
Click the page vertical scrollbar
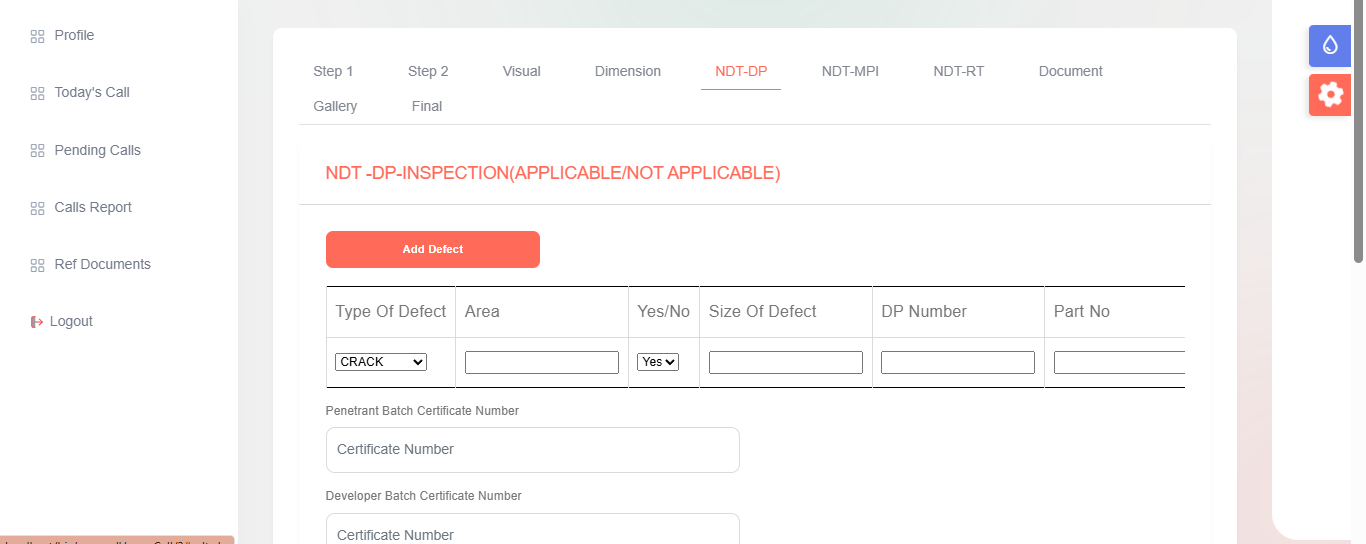[x=1358, y=130]
